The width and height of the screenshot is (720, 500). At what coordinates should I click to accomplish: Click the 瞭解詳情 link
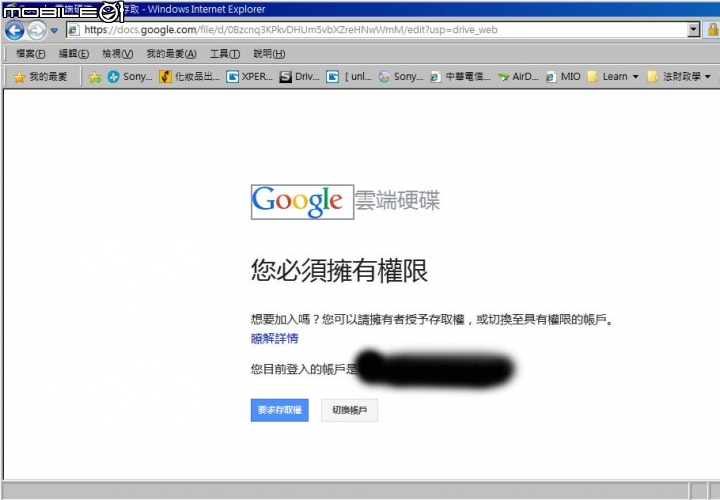(x=275, y=338)
